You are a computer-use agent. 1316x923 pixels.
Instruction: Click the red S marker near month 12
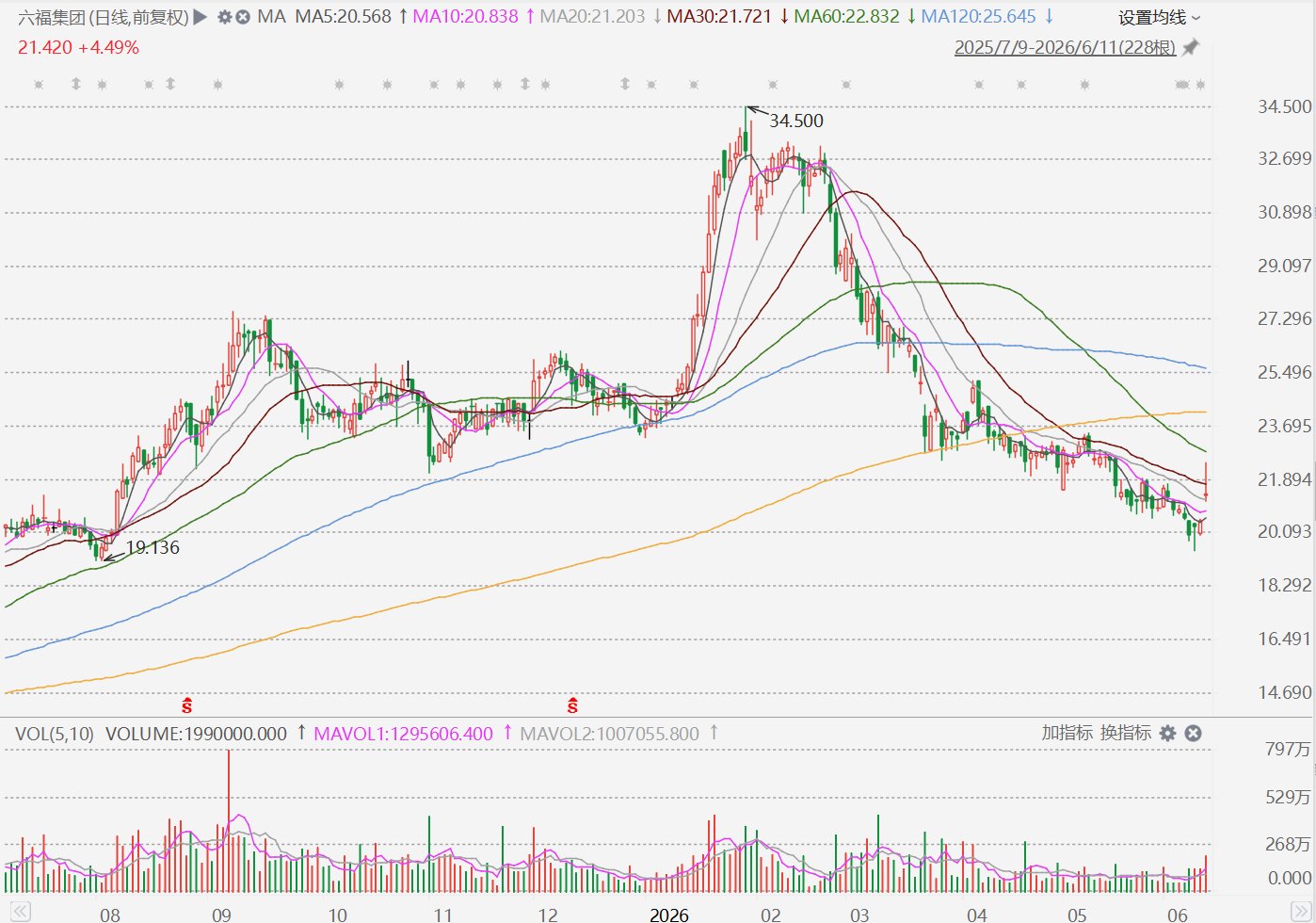(572, 704)
